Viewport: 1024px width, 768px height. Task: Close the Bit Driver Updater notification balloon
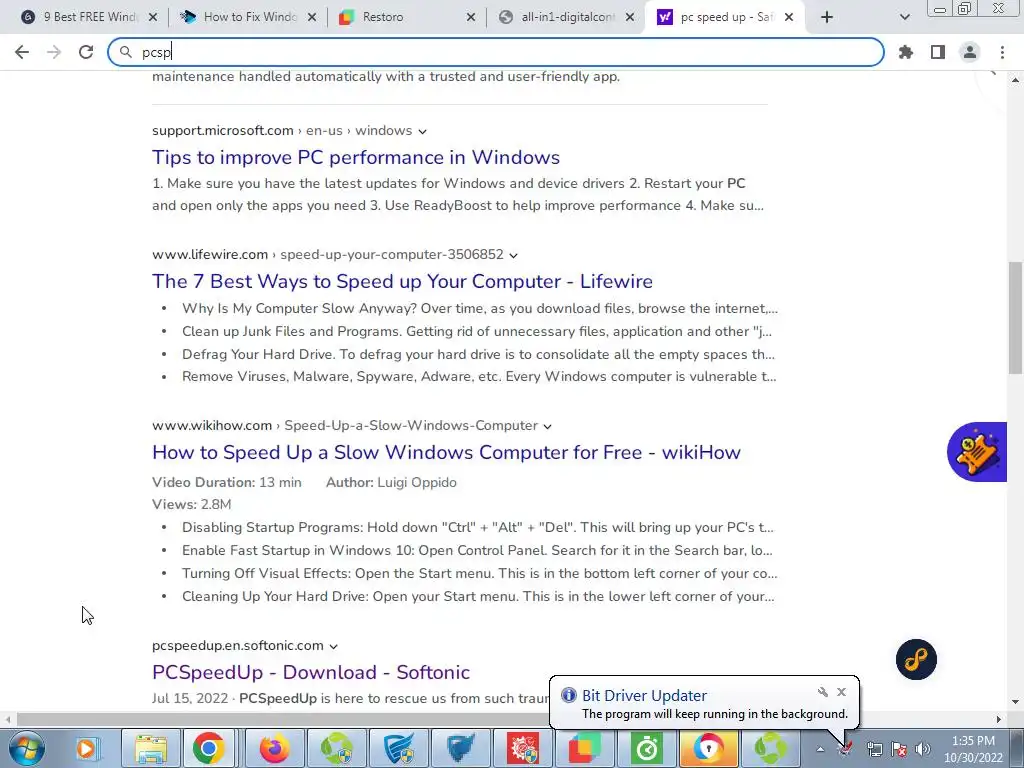(841, 692)
